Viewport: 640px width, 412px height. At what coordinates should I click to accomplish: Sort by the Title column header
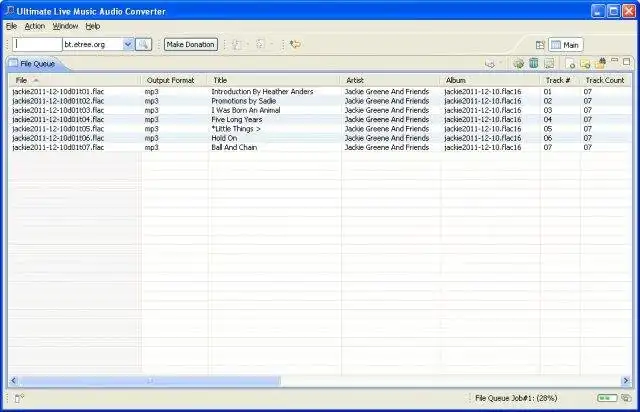pyautogui.click(x=273, y=80)
